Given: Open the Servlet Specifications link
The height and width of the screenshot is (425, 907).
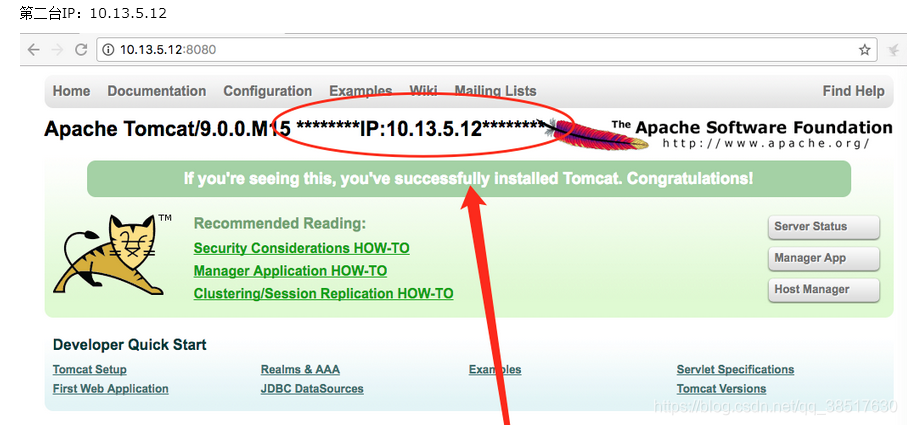Looking at the screenshot, I should pos(735,369).
